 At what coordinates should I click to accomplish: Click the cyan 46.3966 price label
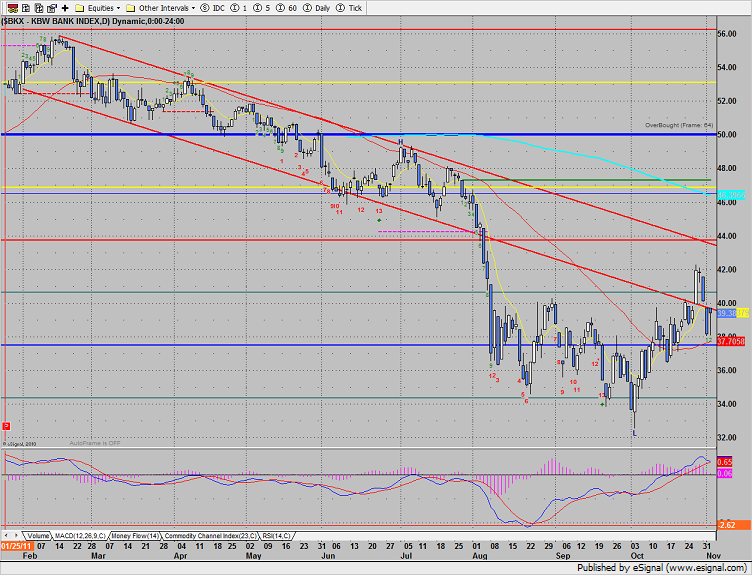click(x=731, y=195)
